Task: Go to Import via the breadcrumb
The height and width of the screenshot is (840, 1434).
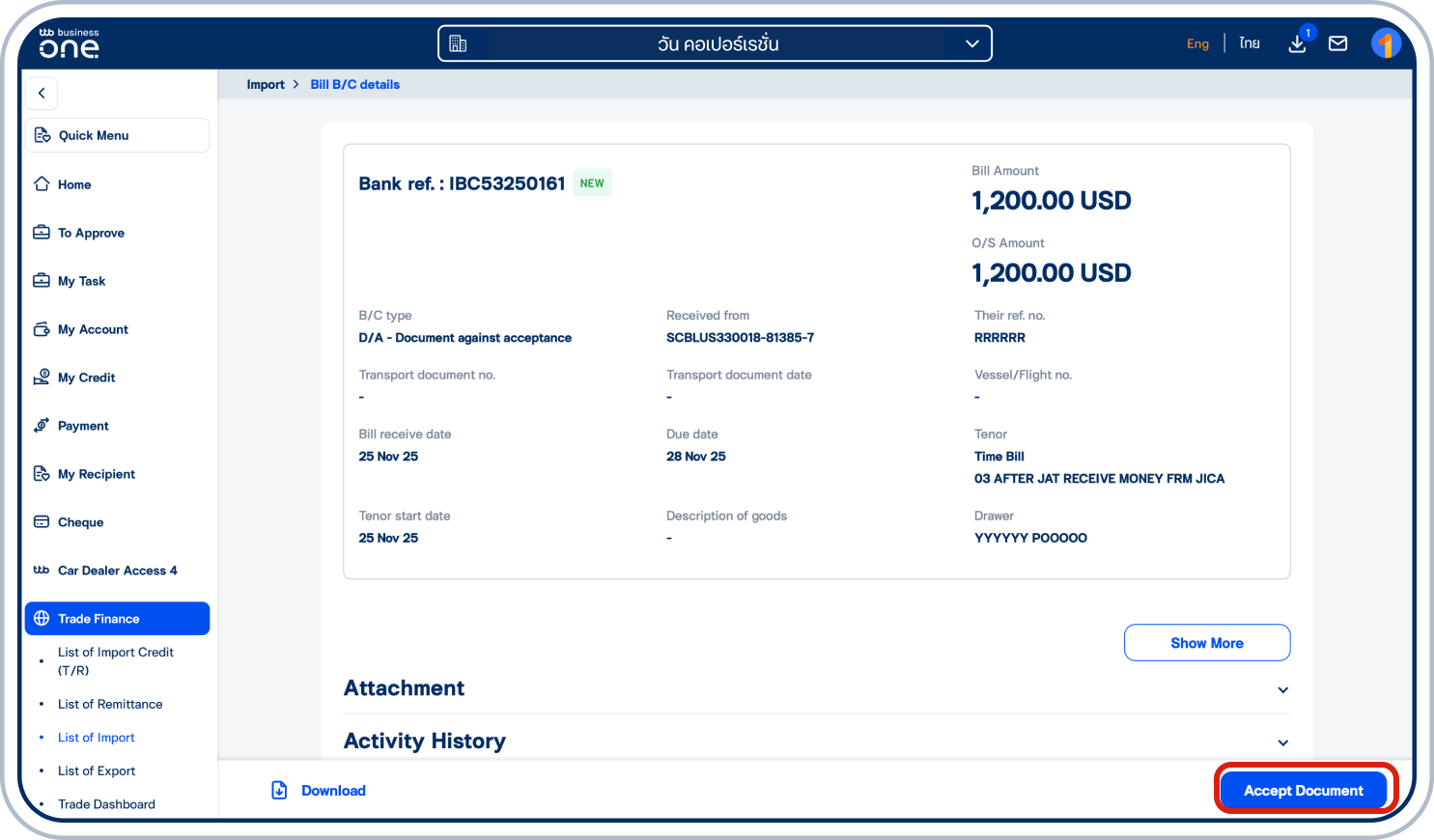Action: tap(266, 84)
